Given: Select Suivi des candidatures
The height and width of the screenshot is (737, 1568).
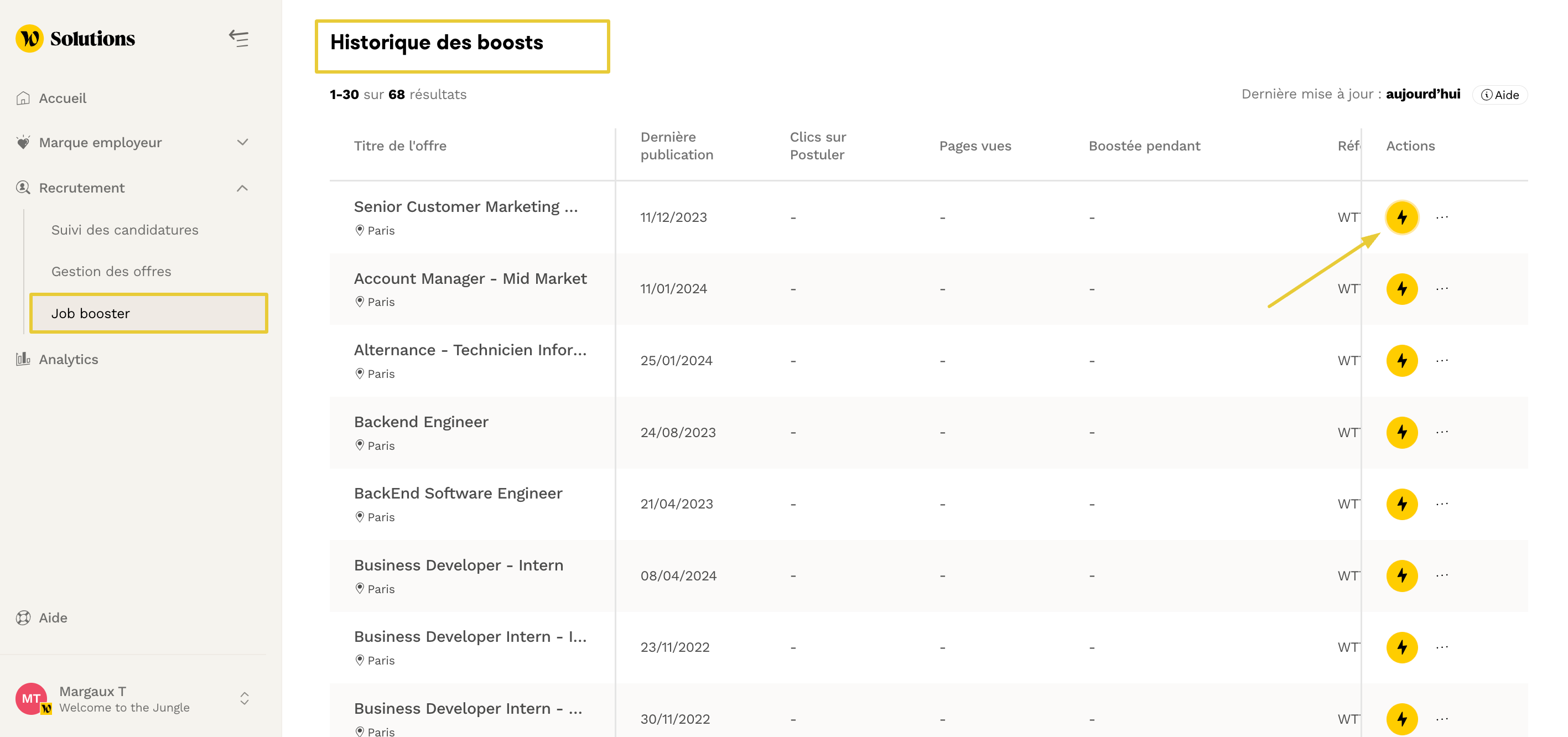Looking at the screenshot, I should point(125,230).
